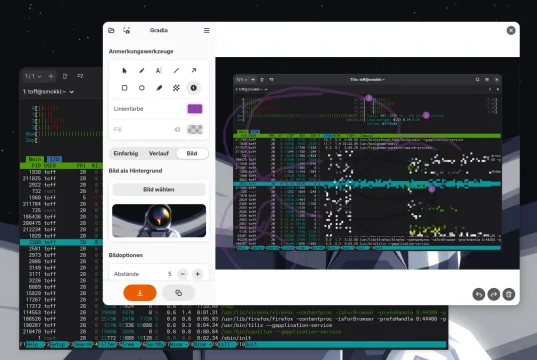Delete all annotations with trash icon
The image size is (537, 360).
point(509,294)
